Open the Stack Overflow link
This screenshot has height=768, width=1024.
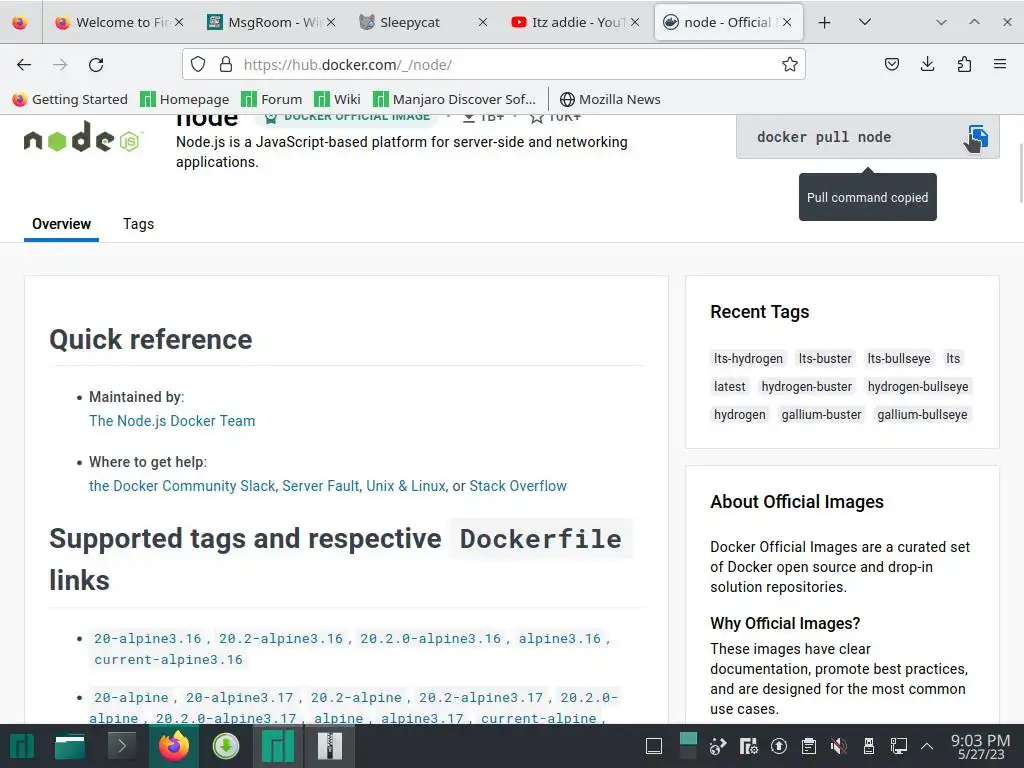click(x=518, y=486)
